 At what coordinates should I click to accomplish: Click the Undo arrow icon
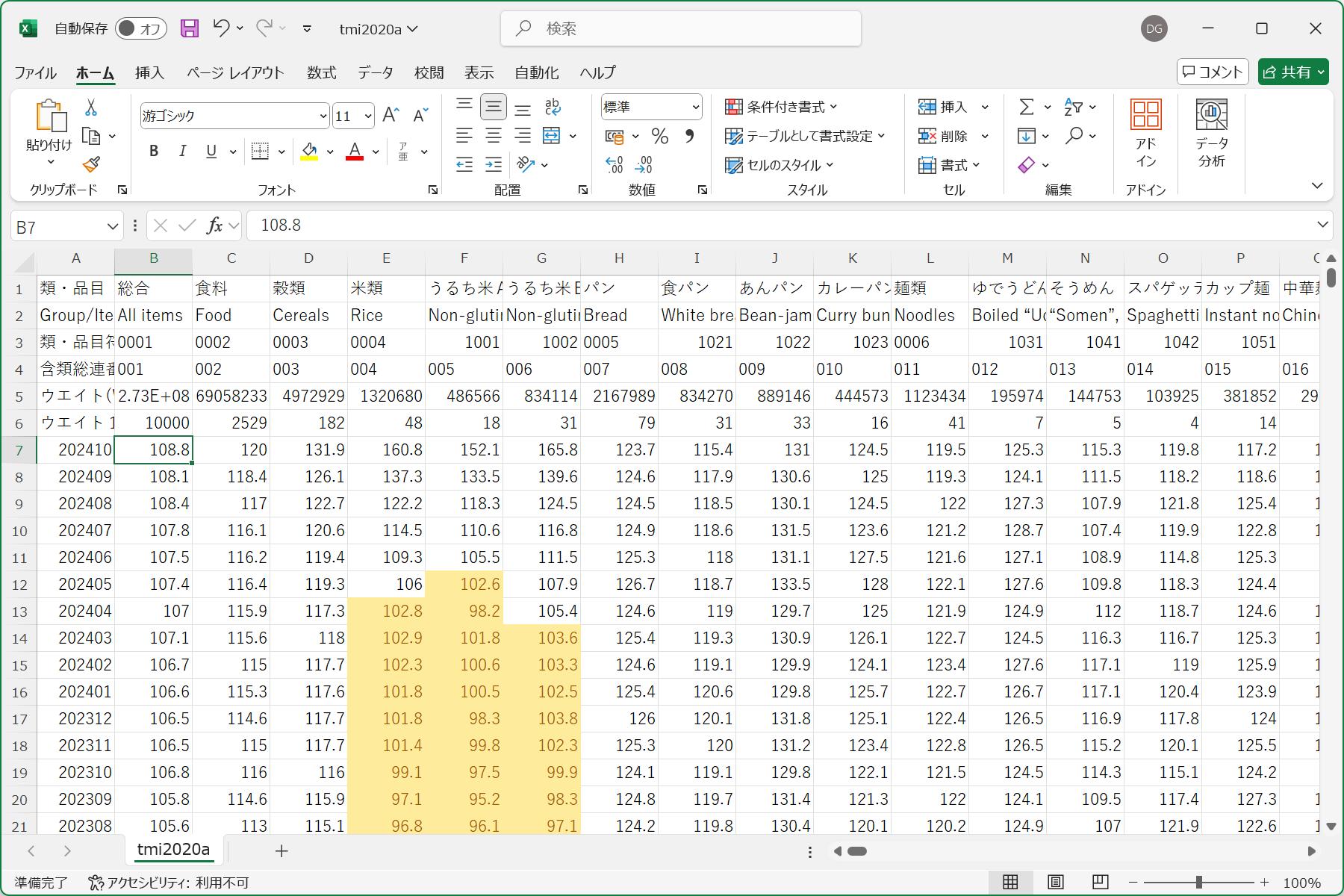(x=220, y=28)
